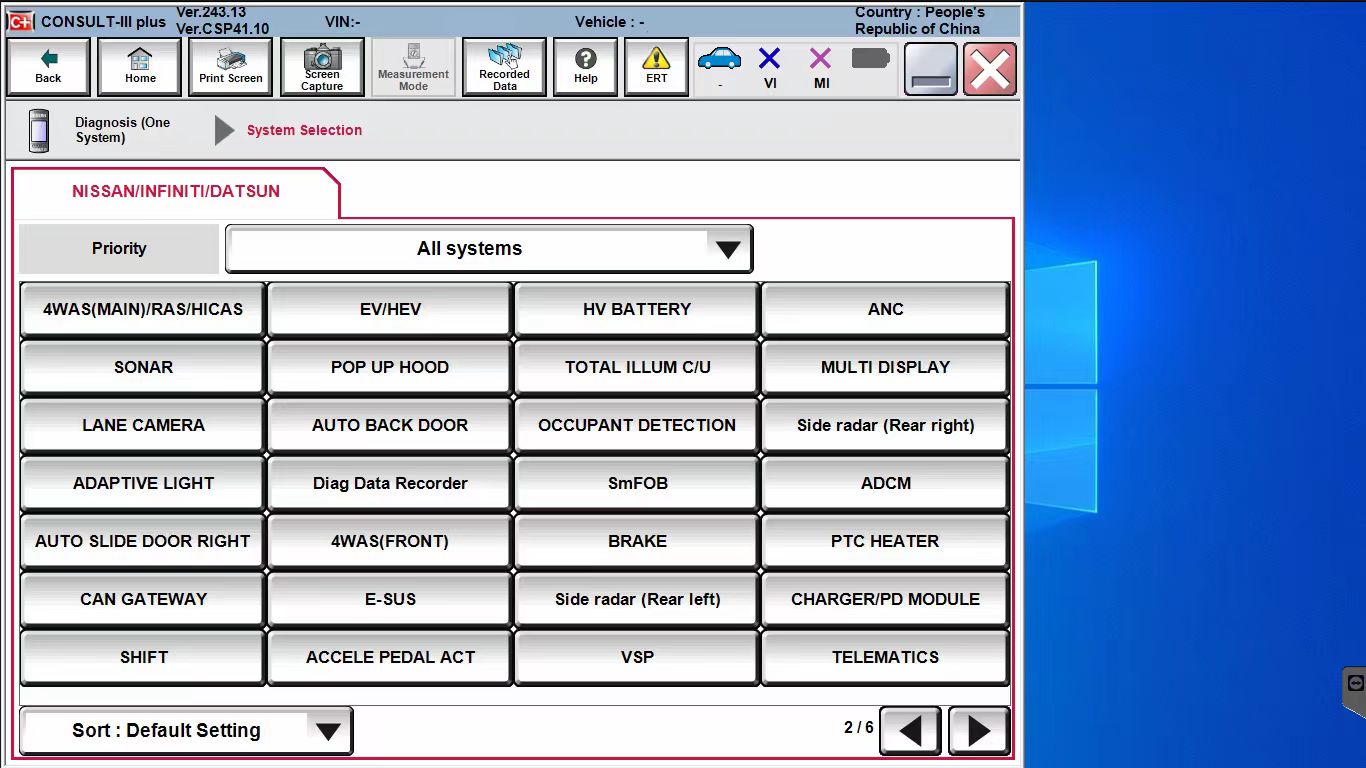This screenshot has width=1366, height=768.
Task: Select AUTO BACK DOOR system
Action: click(390, 426)
